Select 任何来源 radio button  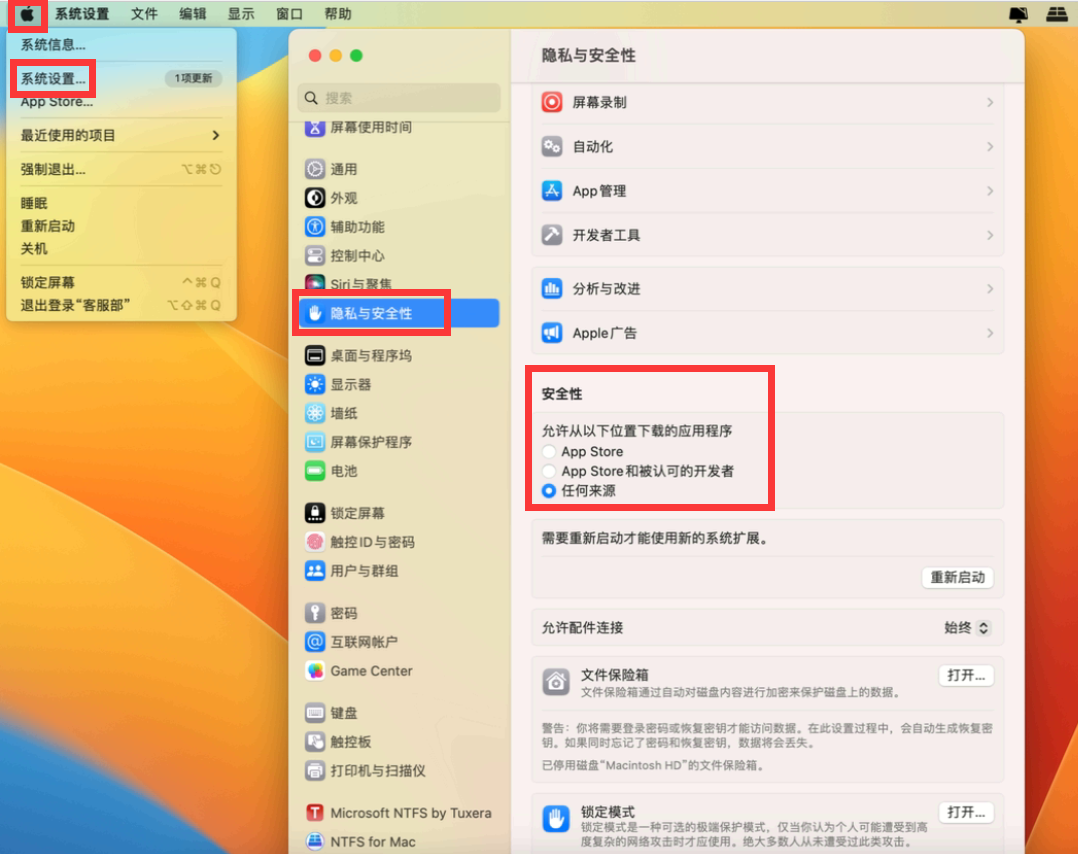point(548,491)
